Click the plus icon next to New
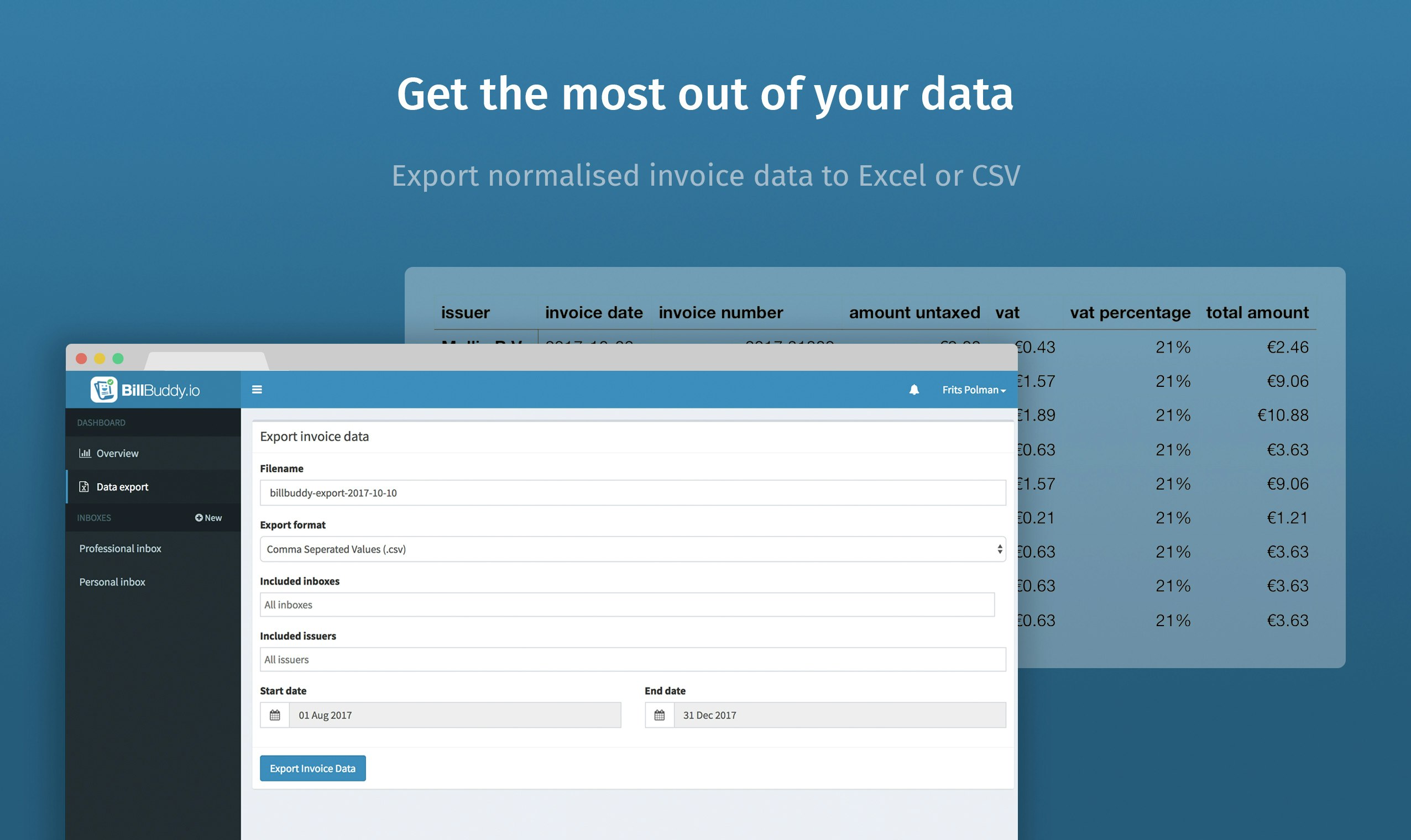This screenshot has width=1411, height=840. pos(198,517)
